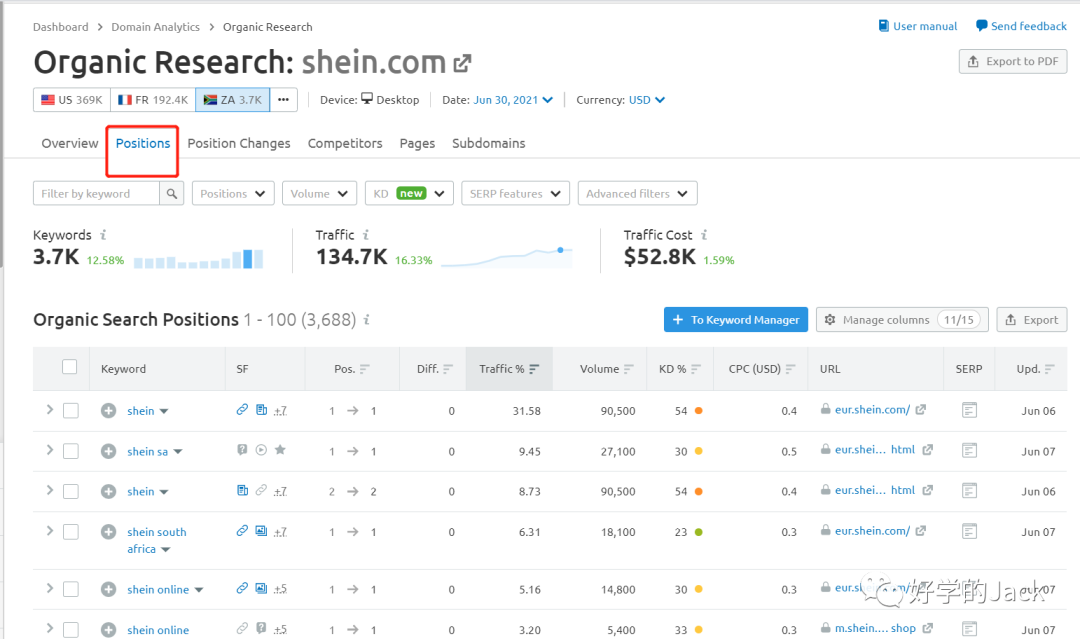Select the FR 192.4K database button
Viewport: 1080px width, 639px height.
[x=153, y=100]
